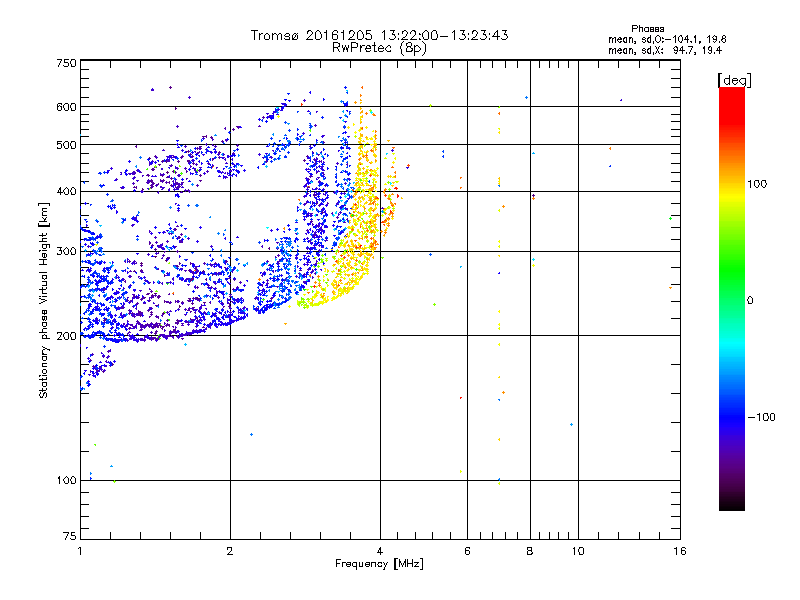
Task: Click the colorbar label "100"
Action: pos(757,184)
